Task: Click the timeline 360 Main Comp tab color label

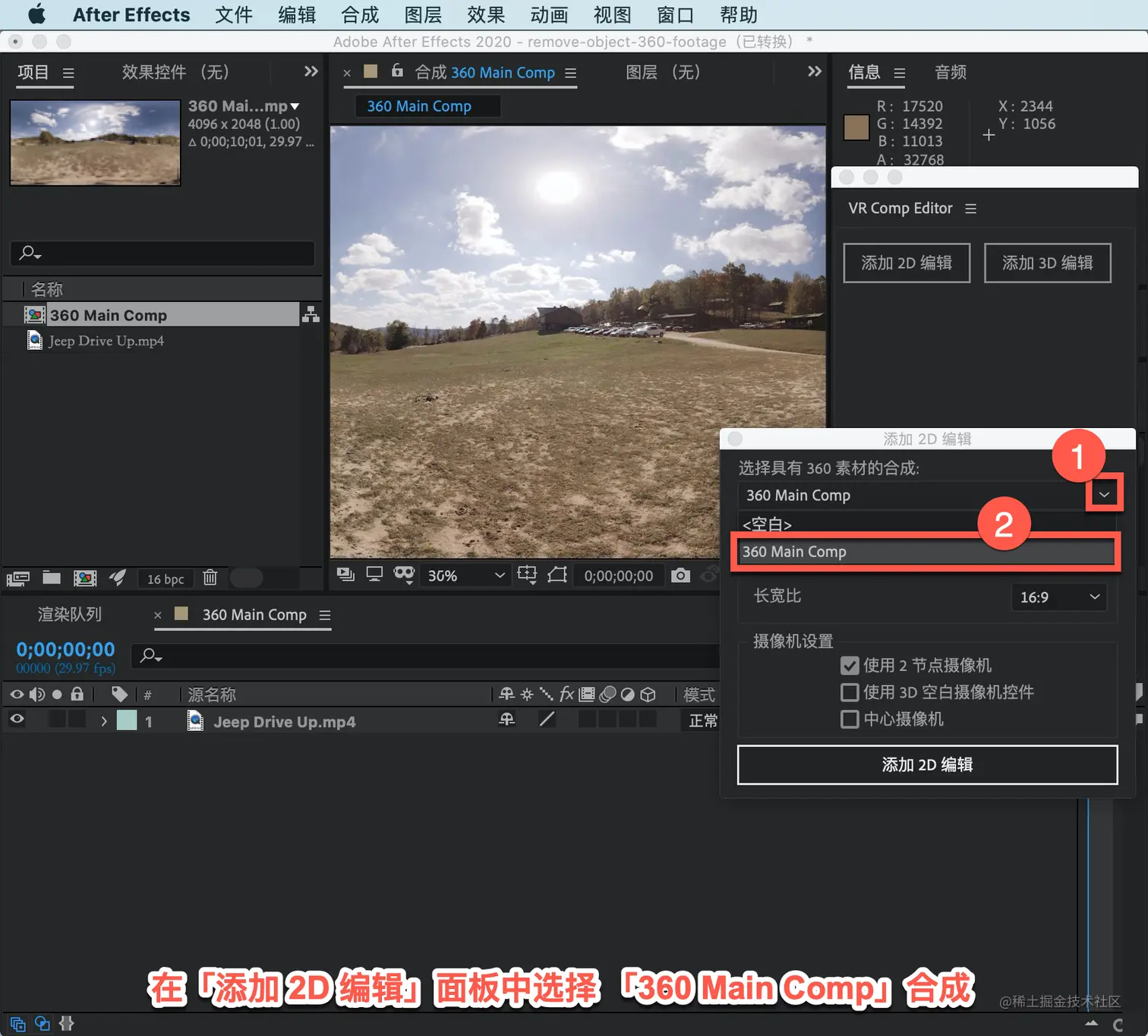Action: (x=181, y=613)
